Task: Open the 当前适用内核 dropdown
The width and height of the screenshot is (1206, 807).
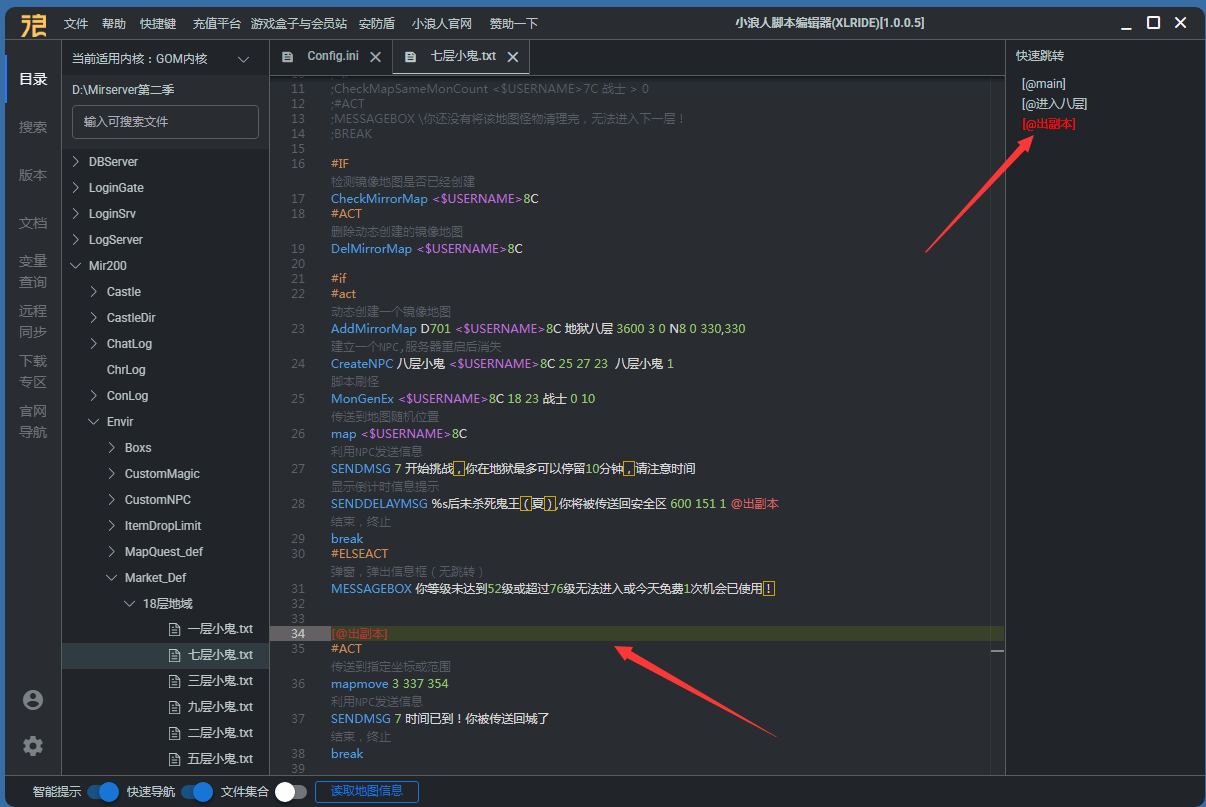Action: (x=243, y=60)
